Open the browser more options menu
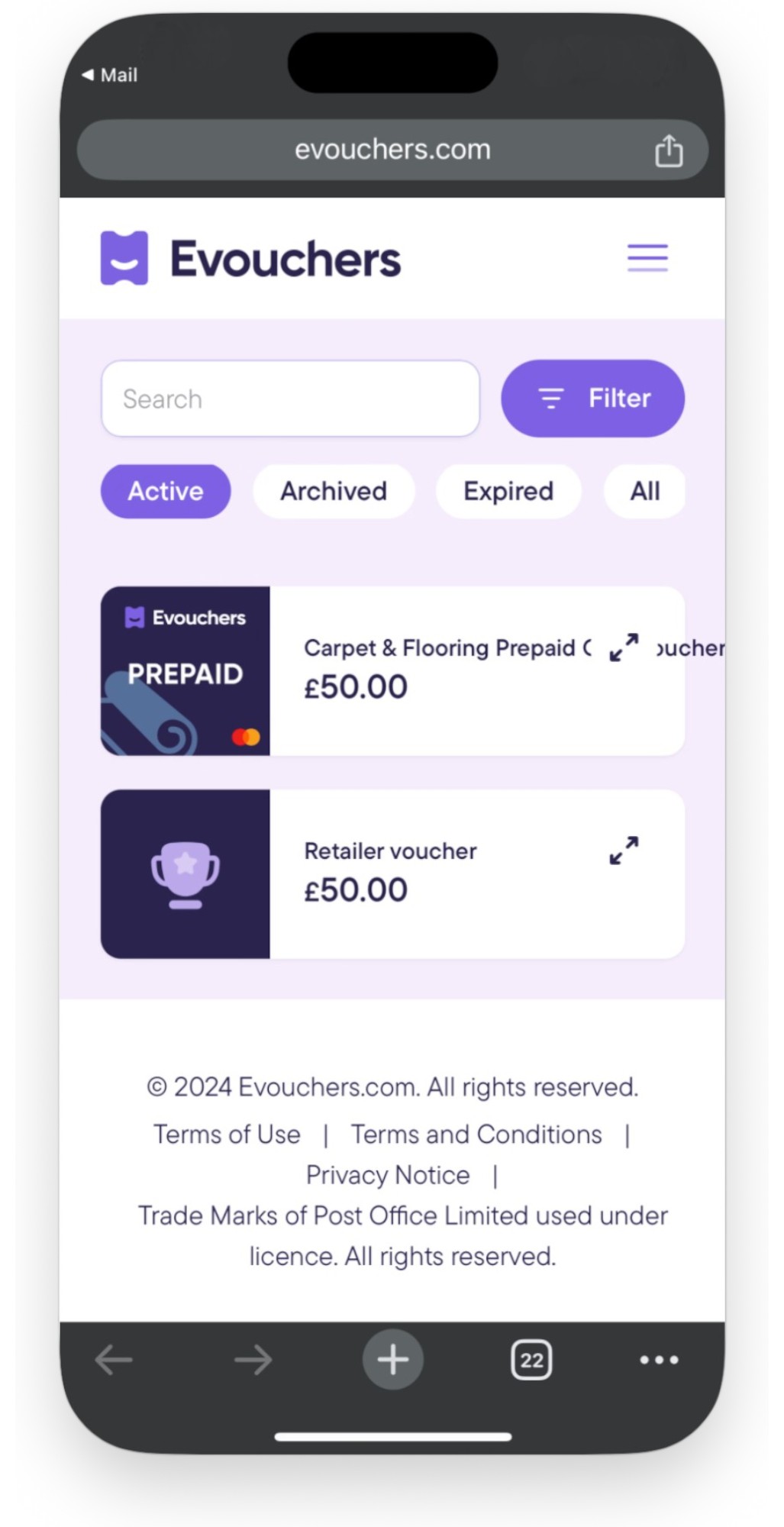 click(659, 1360)
